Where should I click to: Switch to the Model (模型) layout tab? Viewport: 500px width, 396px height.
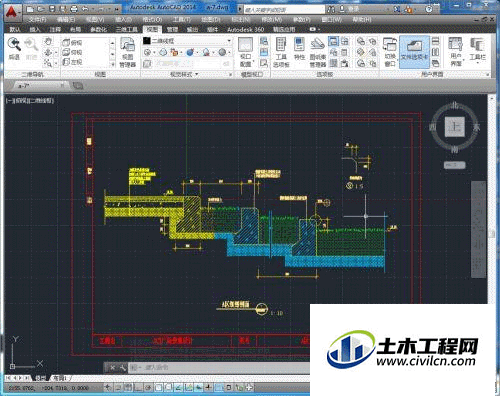40,378
